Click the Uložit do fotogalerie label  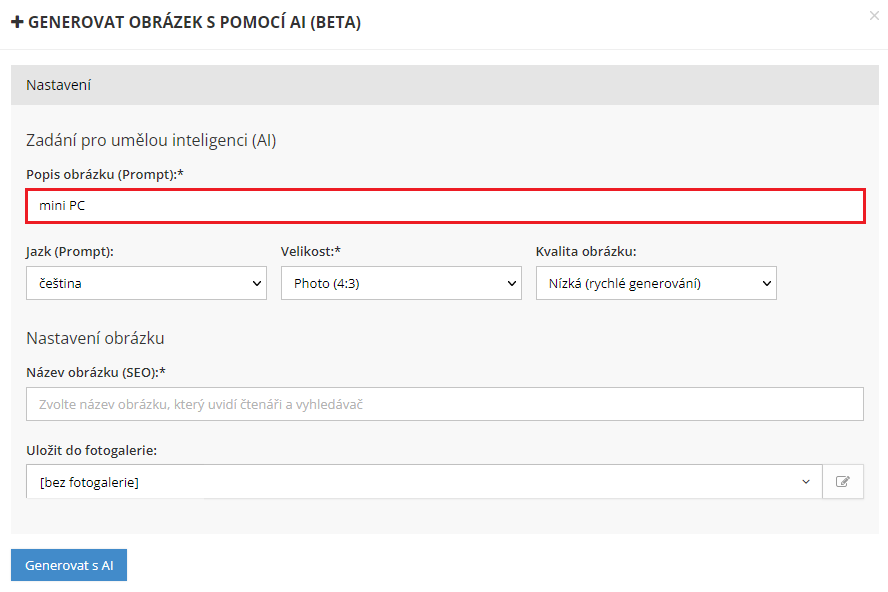[x=92, y=450]
